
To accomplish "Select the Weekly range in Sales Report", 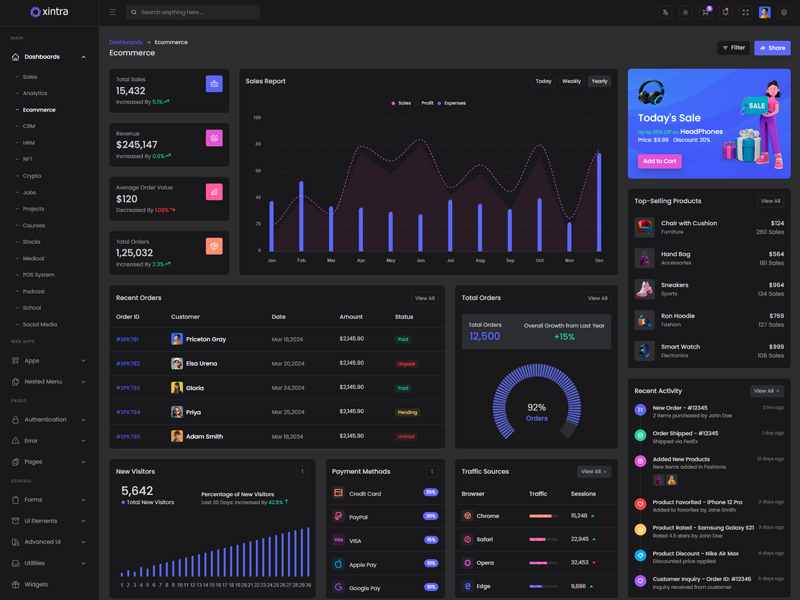I will click(571, 81).
